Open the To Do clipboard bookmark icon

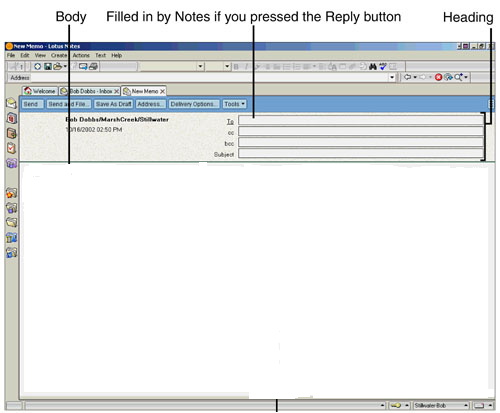pos(11,148)
